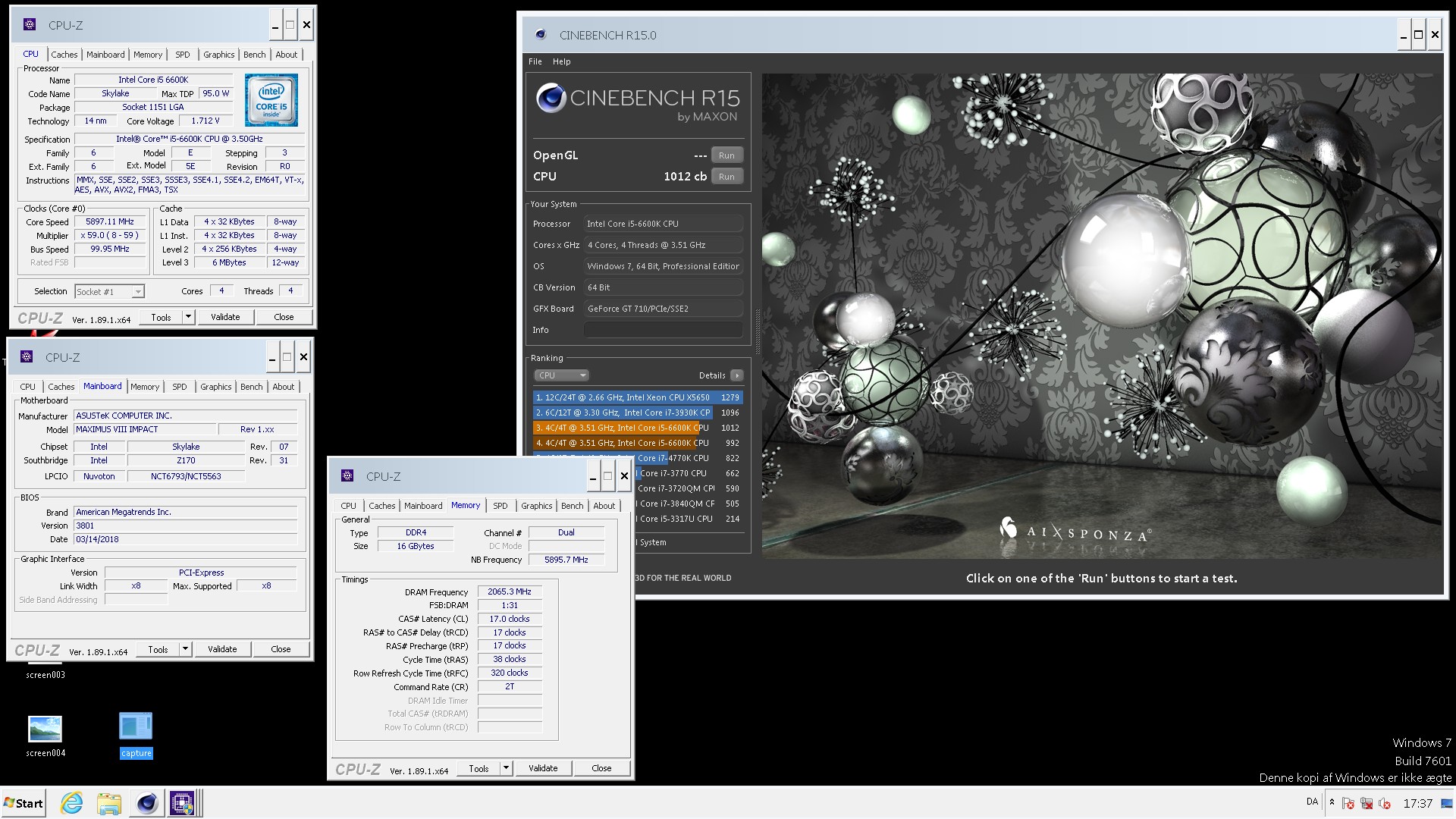Image resolution: width=1456 pixels, height=819 pixels.
Task: Click the Cinebench title bar app icon
Action: pyautogui.click(x=540, y=34)
